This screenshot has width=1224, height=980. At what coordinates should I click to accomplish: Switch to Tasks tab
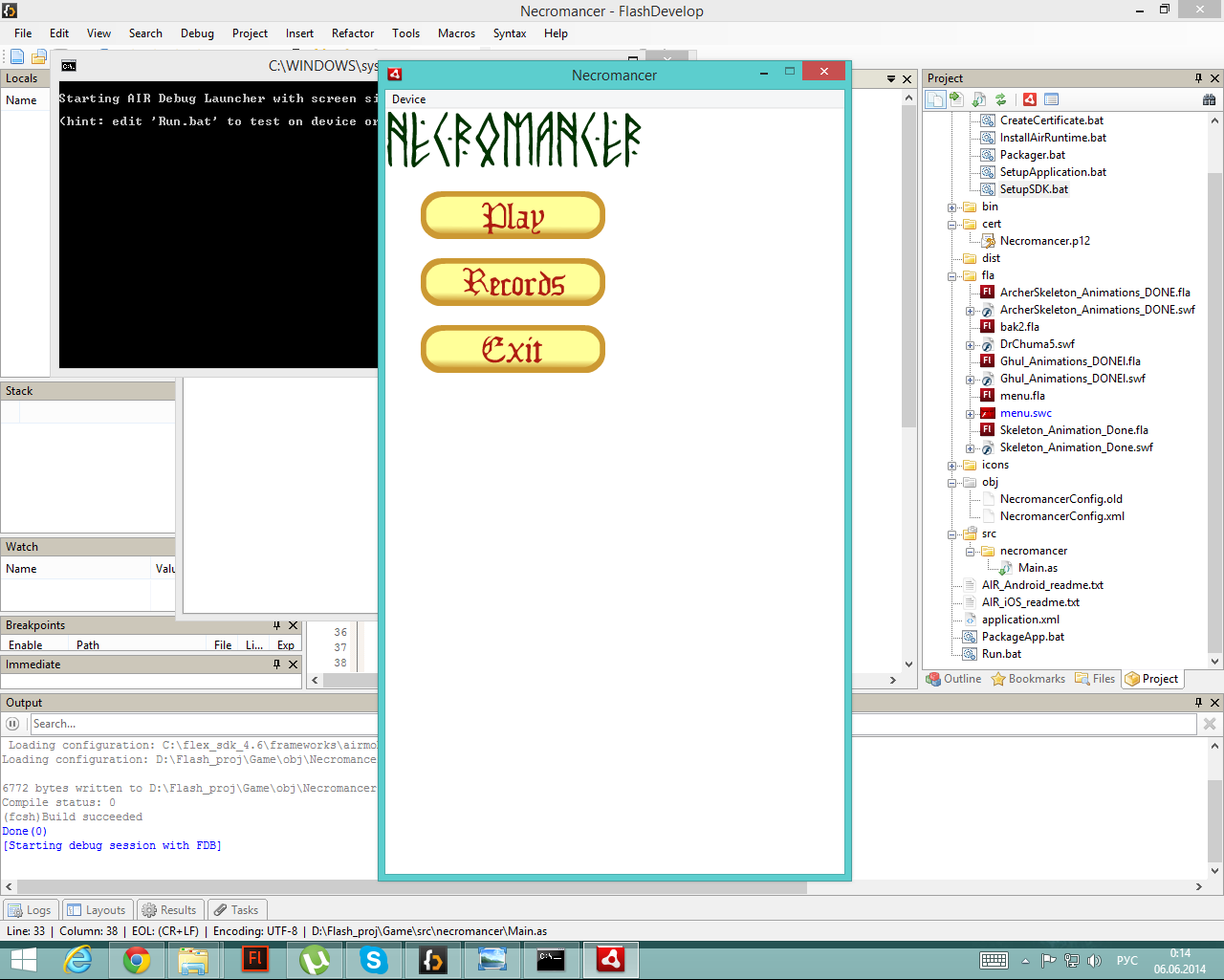click(236, 910)
